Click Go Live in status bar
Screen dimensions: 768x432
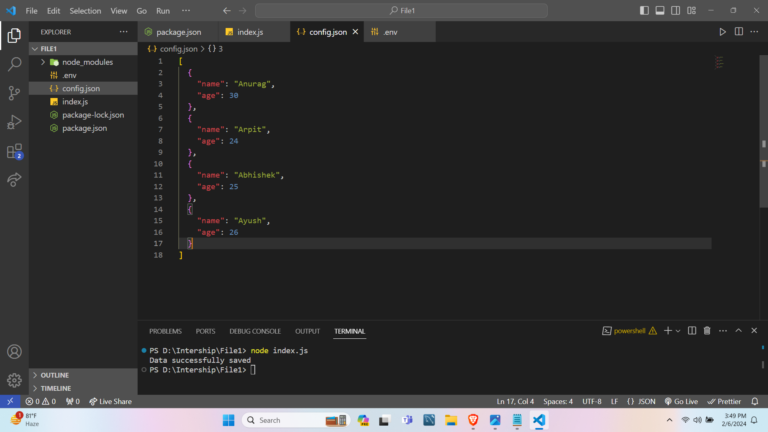click(x=681, y=402)
